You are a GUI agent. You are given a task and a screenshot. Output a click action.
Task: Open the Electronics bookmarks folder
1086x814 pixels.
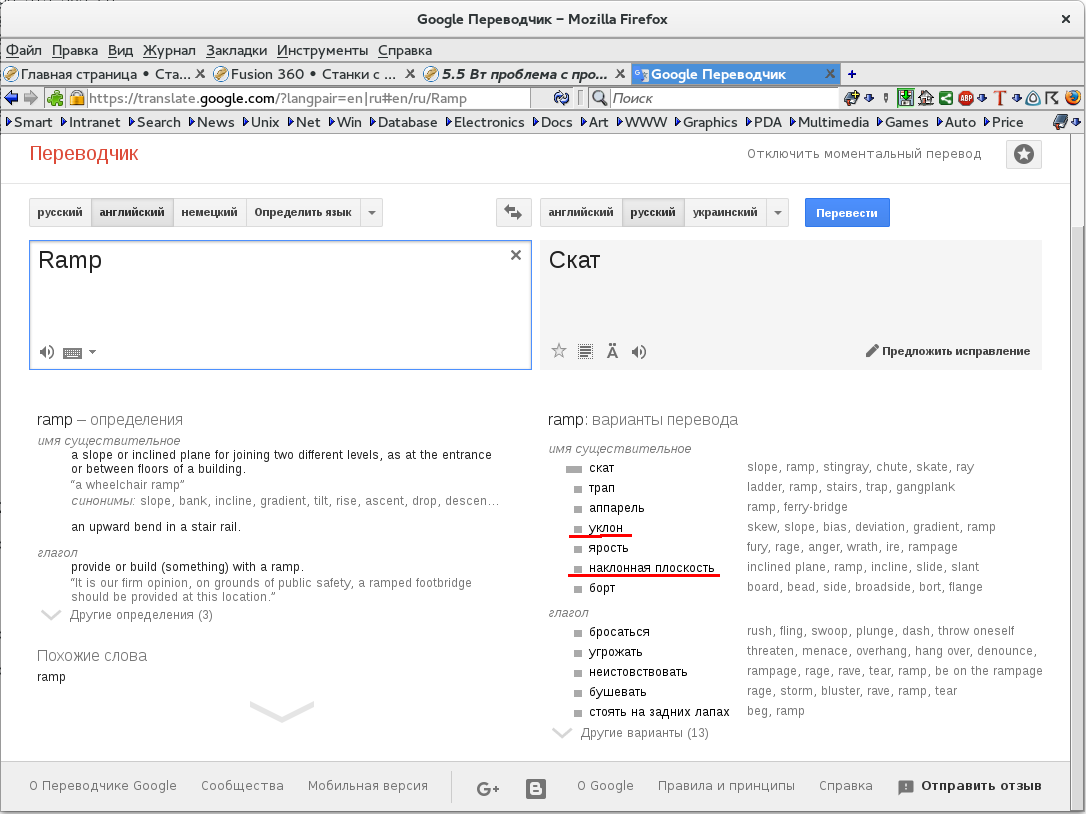(x=485, y=122)
